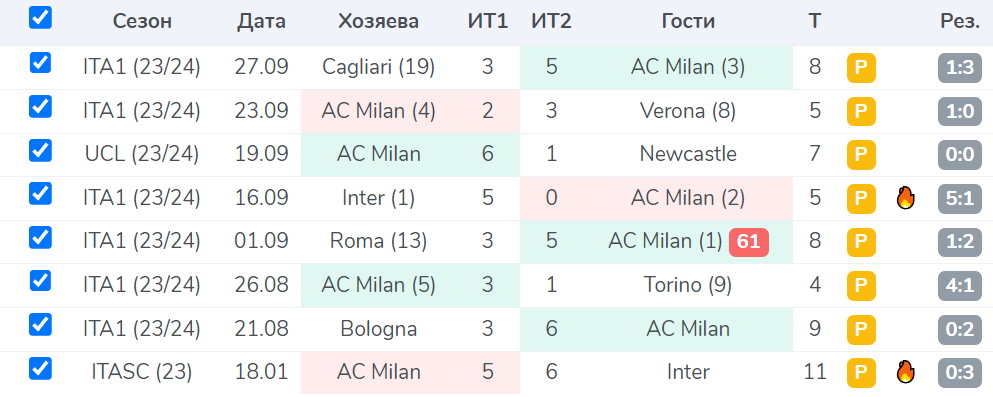Click the fire icon in Inter 5:1 row
993x397 pixels.
906,199
